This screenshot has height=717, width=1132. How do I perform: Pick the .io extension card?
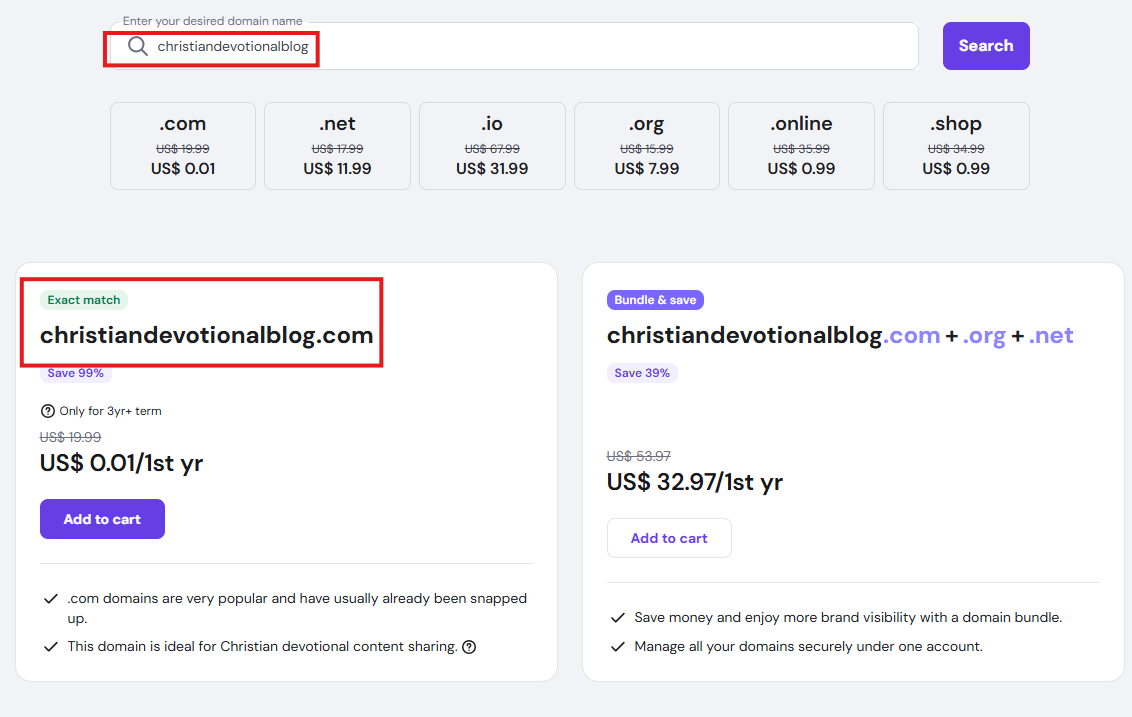pyautogui.click(x=492, y=146)
